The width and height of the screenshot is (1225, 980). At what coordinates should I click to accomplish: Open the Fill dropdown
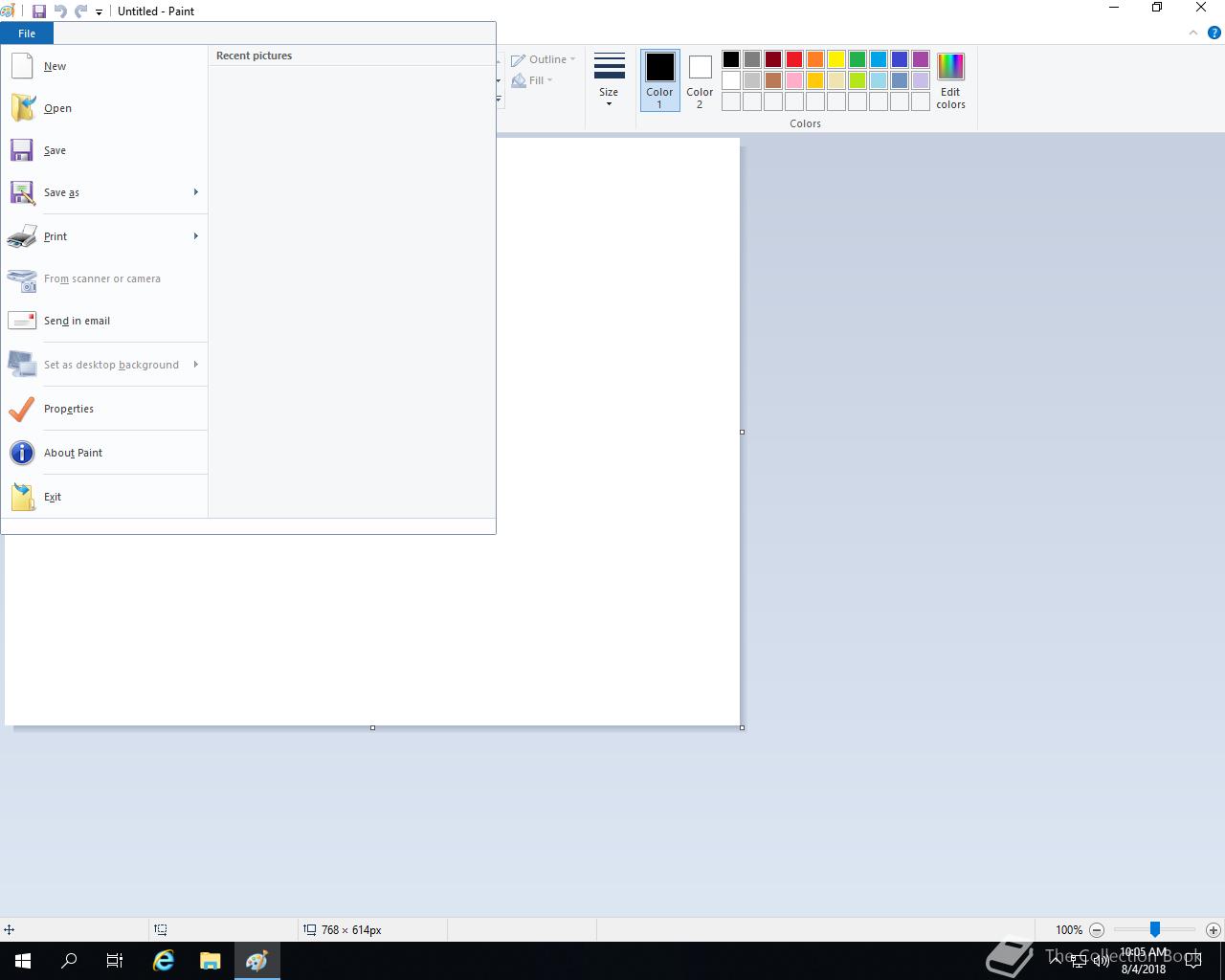click(532, 80)
